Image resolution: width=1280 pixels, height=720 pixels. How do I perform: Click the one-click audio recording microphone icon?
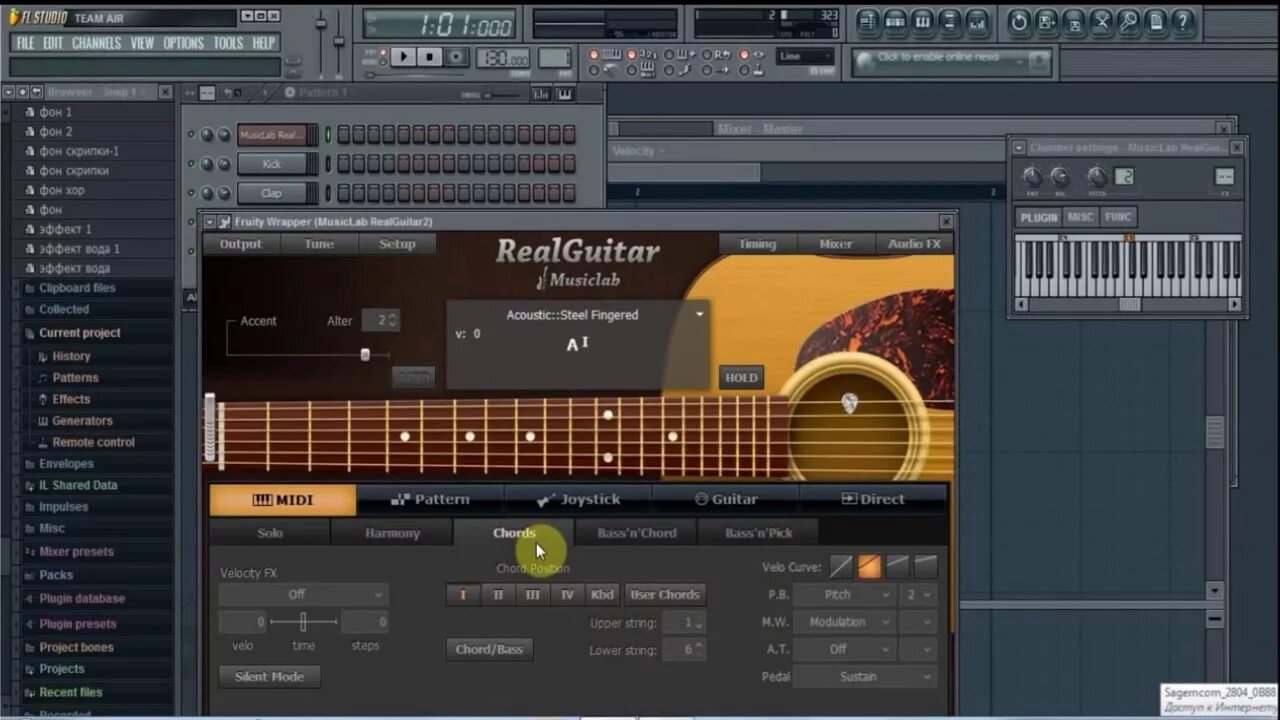1128,21
